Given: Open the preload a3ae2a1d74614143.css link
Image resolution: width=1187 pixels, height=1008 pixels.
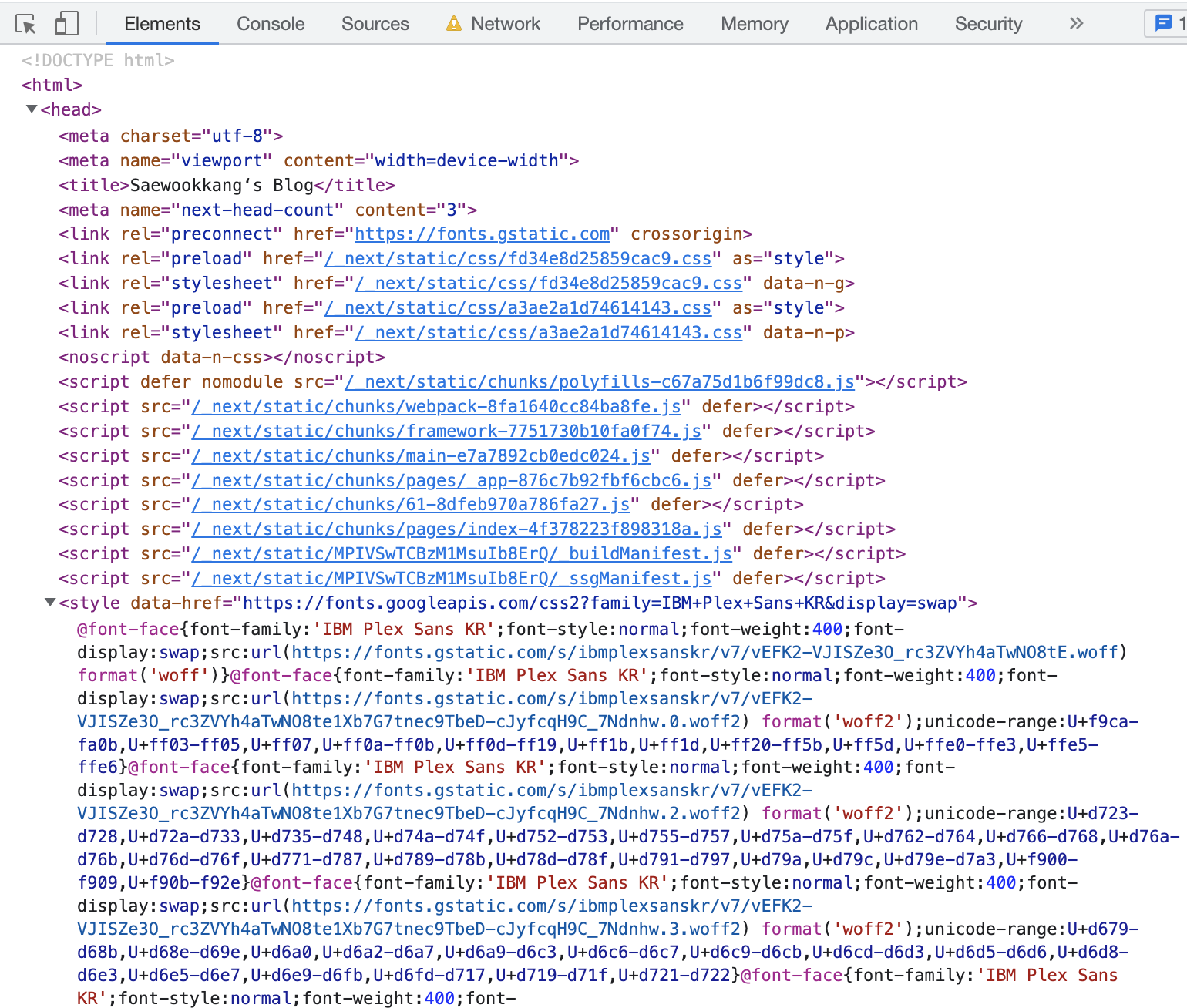Looking at the screenshot, I should [518, 307].
